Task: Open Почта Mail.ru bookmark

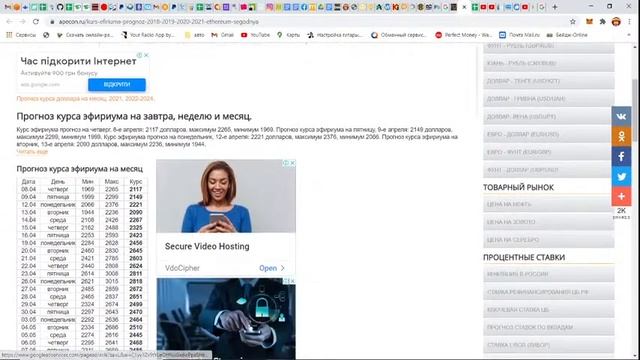Action: pos(519,35)
